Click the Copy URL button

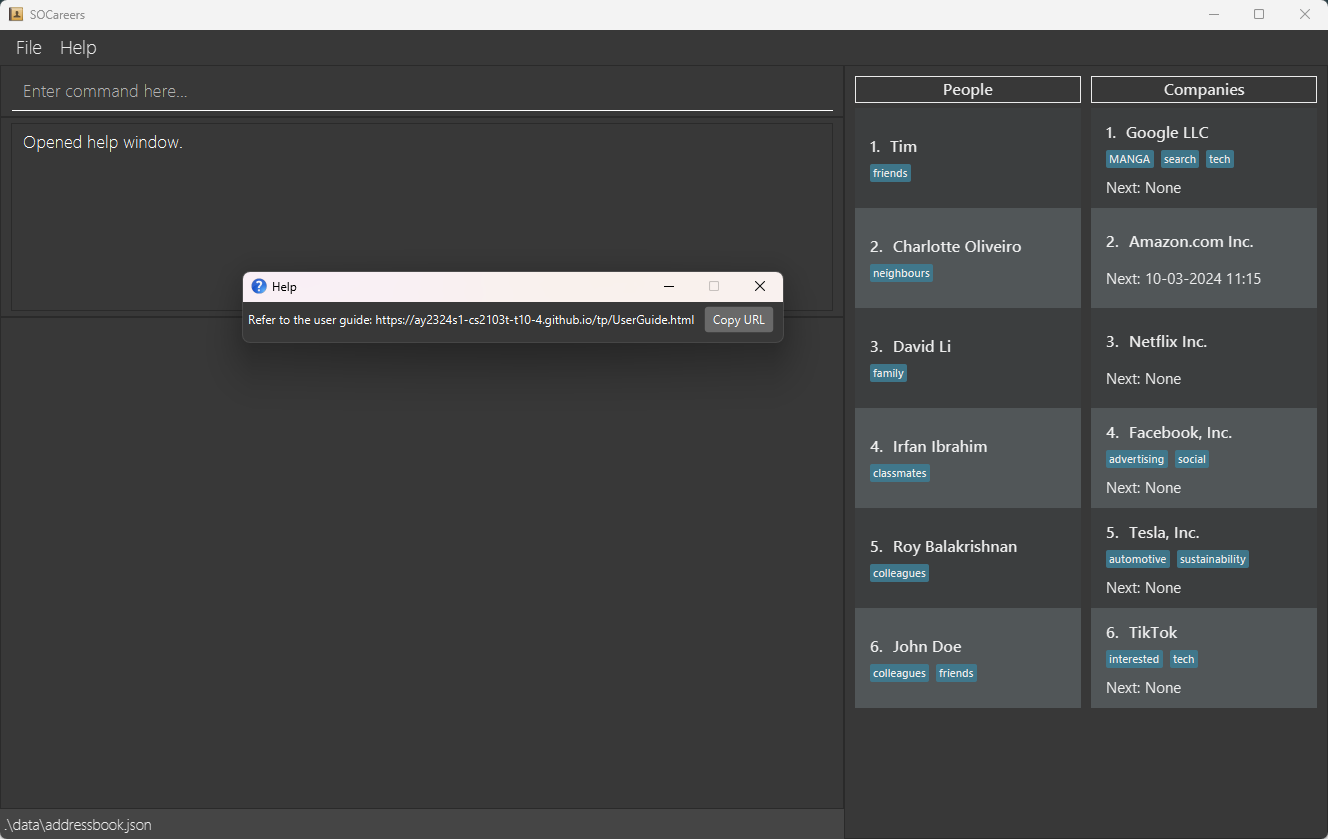point(738,319)
